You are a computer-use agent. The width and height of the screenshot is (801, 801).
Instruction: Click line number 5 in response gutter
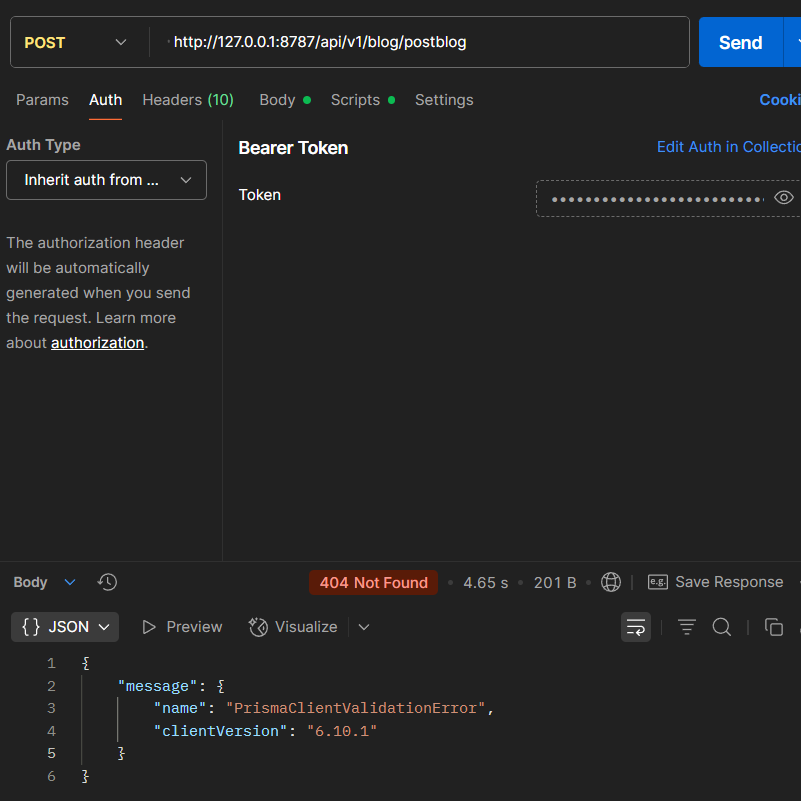click(x=51, y=753)
